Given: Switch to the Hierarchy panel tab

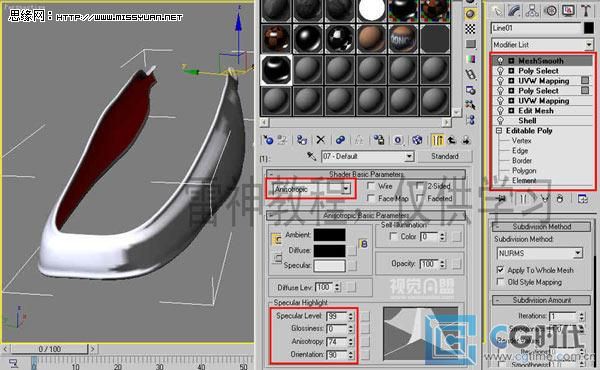Looking at the screenshot, I should 532,11.
